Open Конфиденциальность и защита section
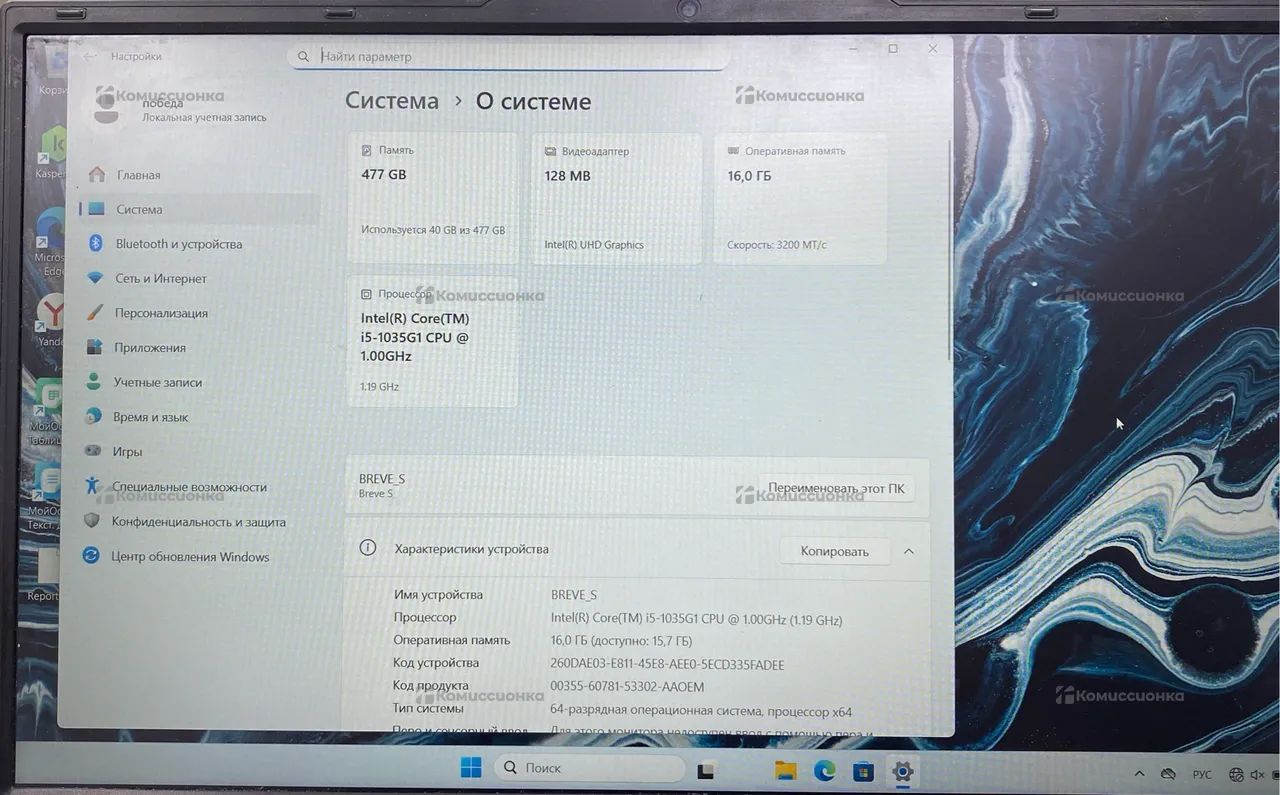This screenshot has height=795, width=1280. (x=198, y=522)
